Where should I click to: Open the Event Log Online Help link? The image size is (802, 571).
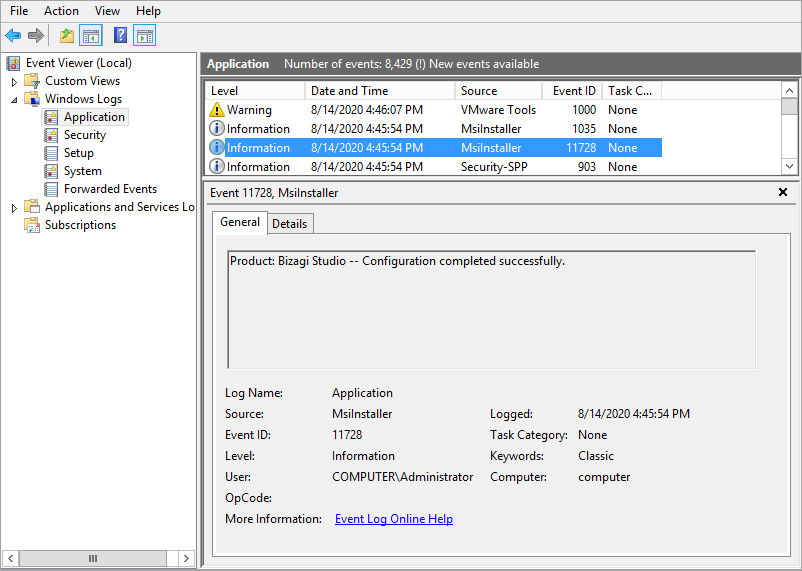394,519
